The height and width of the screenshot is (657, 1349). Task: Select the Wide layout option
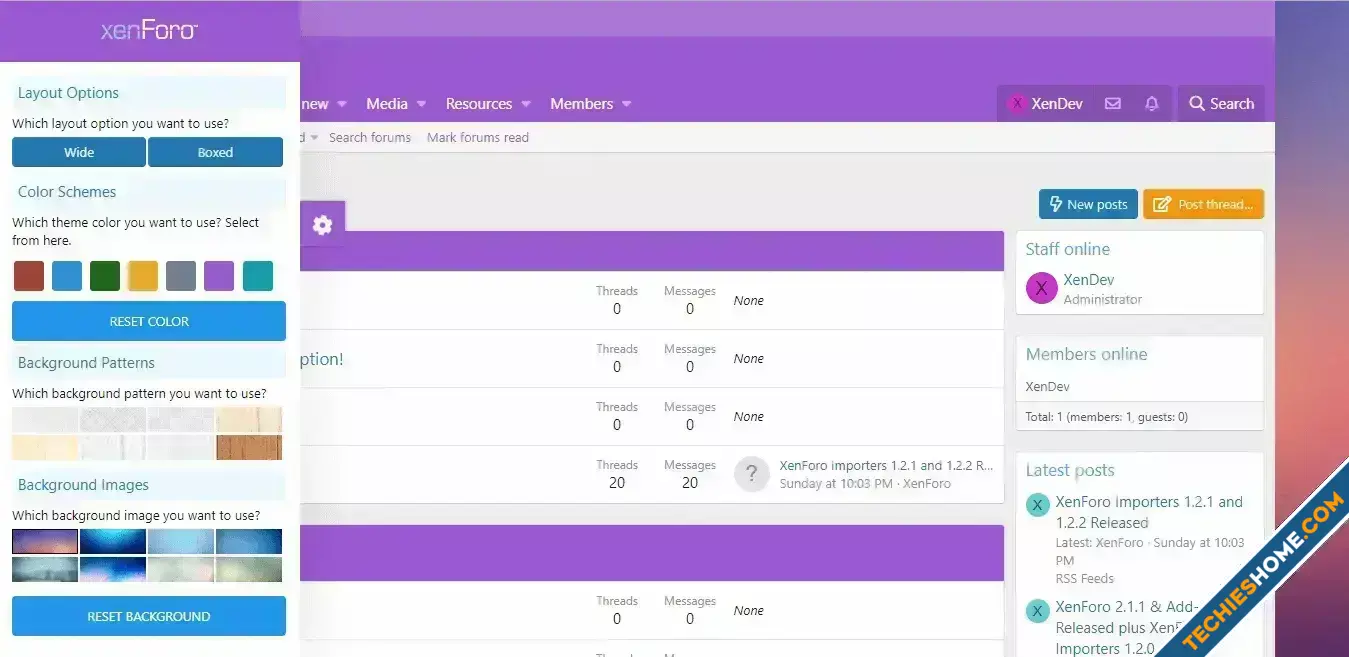click(79, 153)
